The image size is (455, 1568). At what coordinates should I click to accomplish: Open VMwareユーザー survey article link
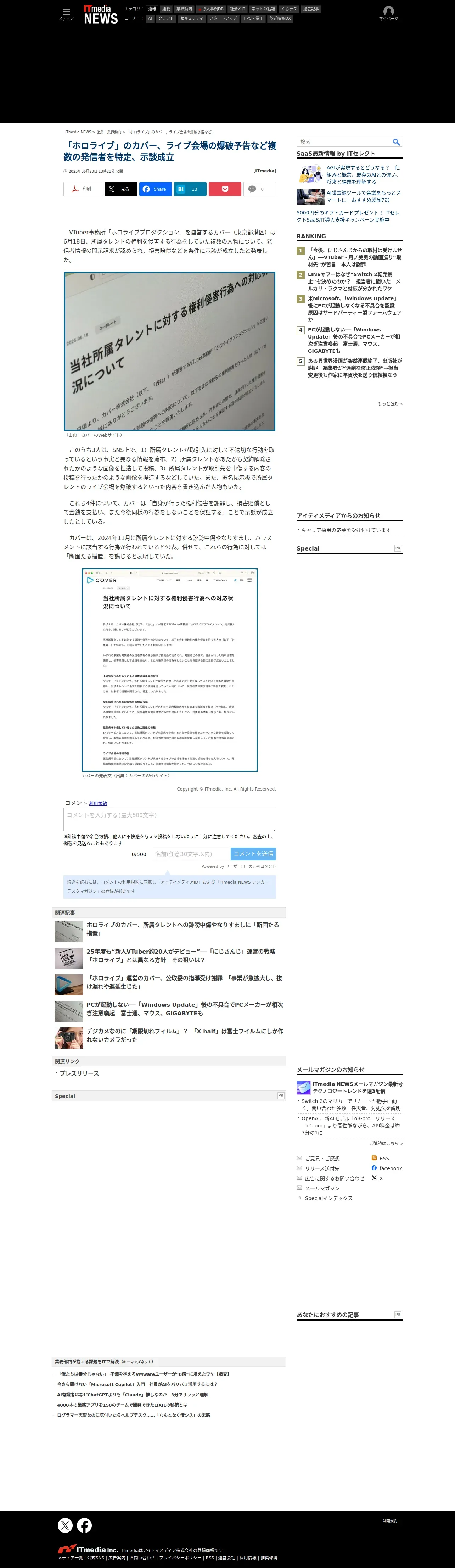(144, 1374)
